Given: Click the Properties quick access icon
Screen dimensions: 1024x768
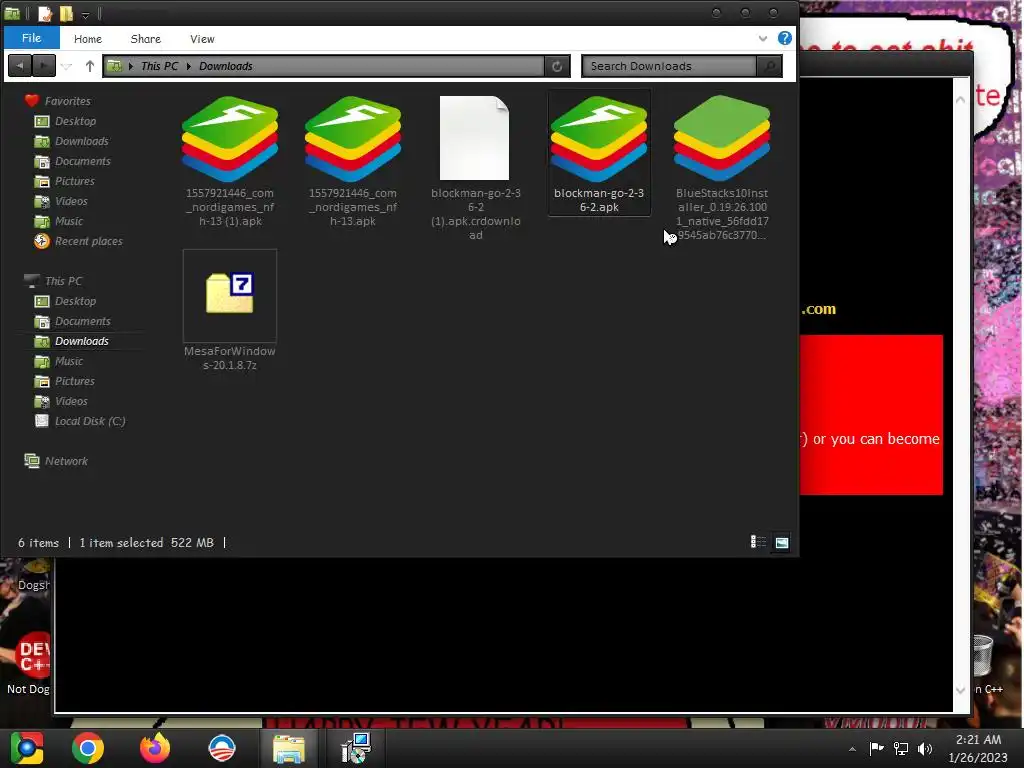Looking at the screenshot, I should pyautogui.click(x=44, y=13).
